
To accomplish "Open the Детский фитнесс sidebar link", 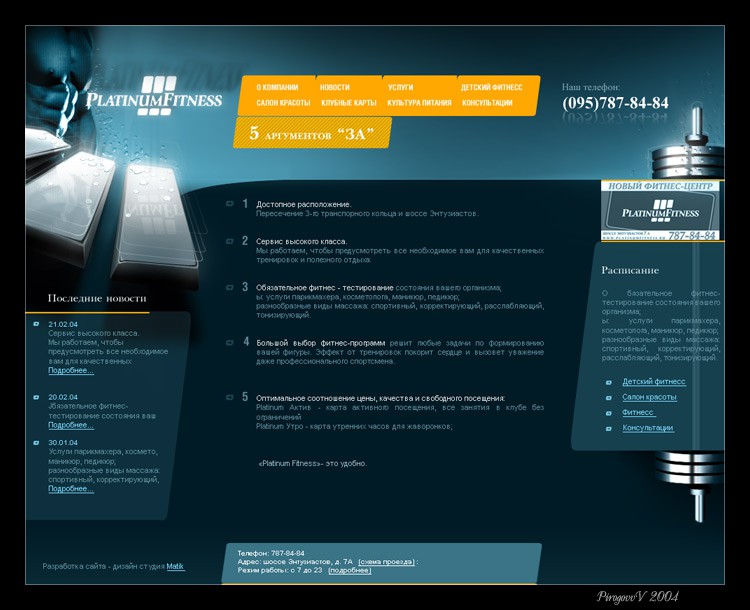I will pyautogui.click(x=654, y=382).
